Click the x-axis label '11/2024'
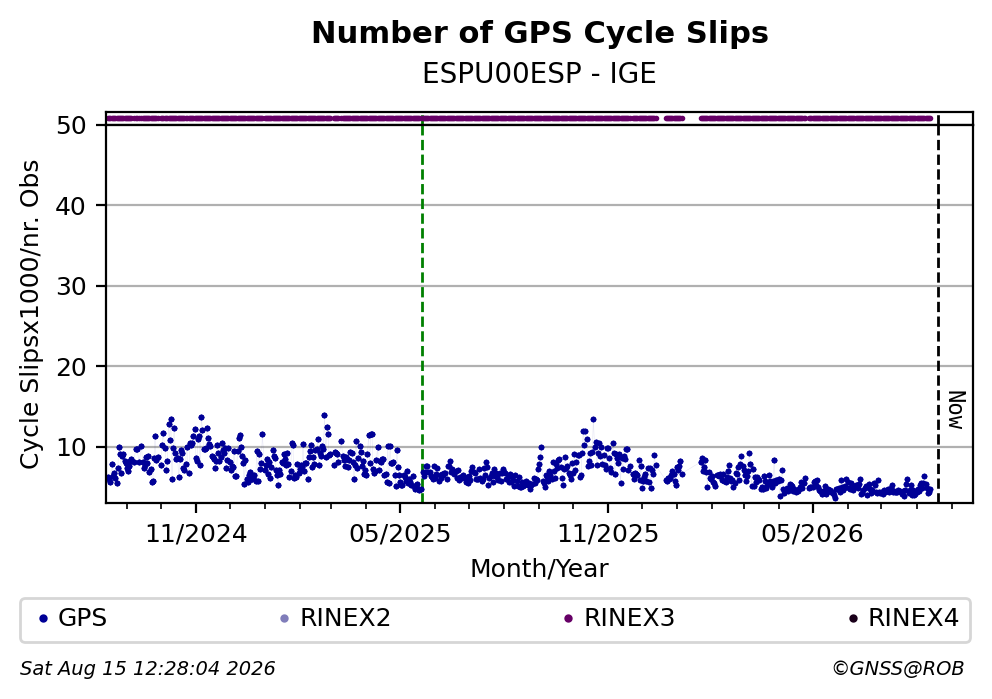This screenshot has height=699, width=992. (x=196, y=535)
